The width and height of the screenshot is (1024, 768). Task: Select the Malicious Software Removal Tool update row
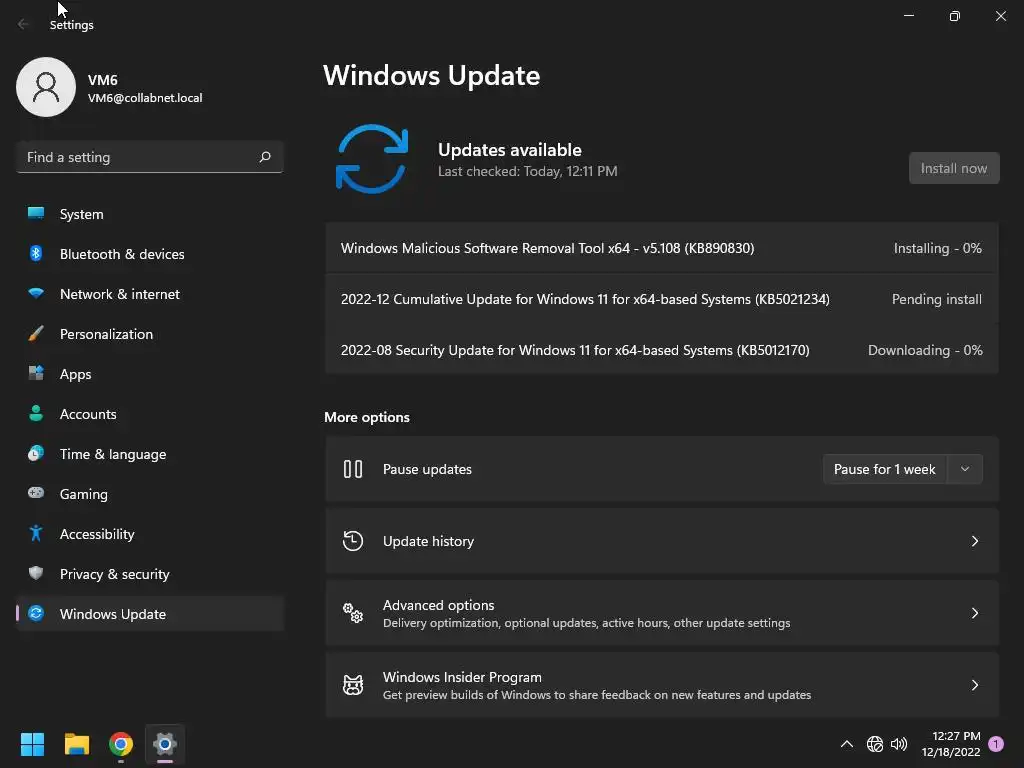662,248
